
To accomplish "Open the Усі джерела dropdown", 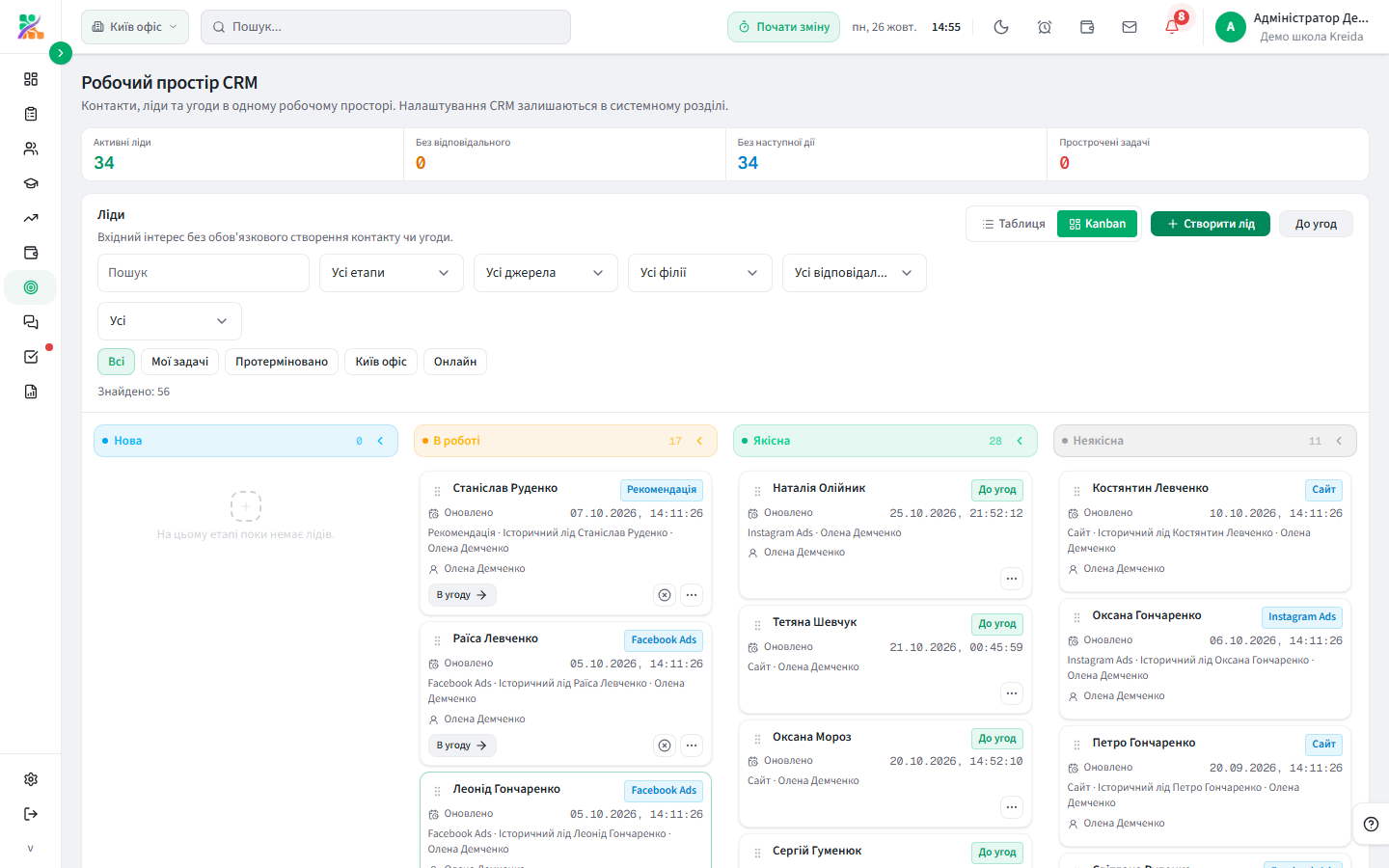I will tap(546, 273).
